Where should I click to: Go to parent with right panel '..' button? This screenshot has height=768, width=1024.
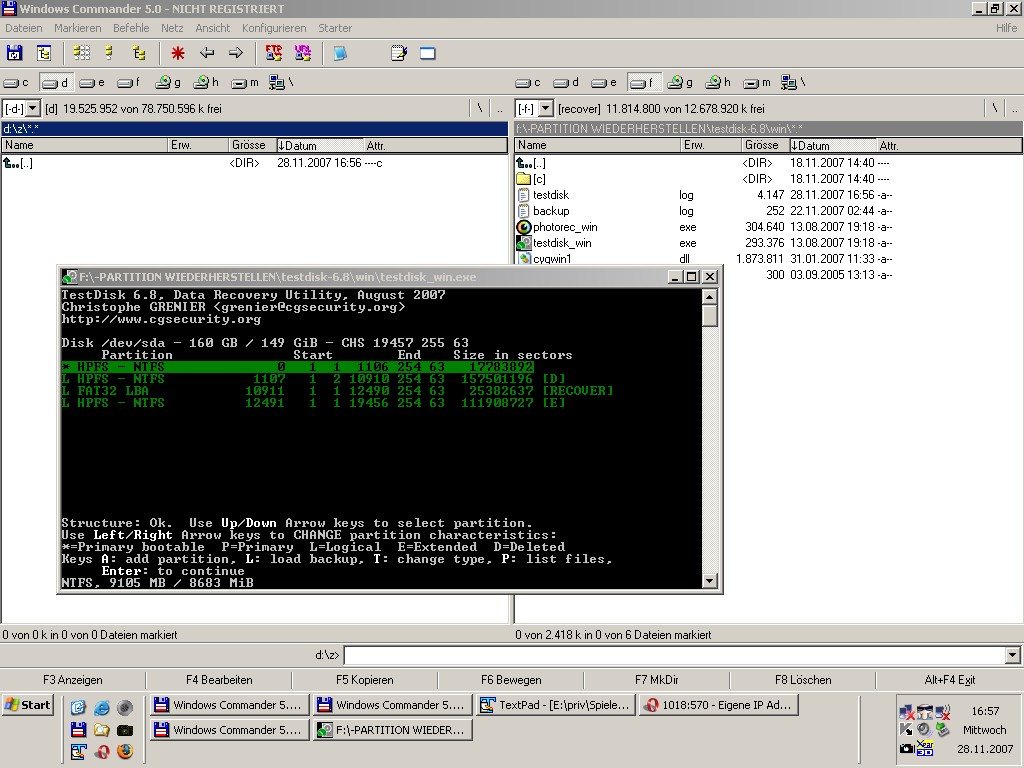tap(1014, 108)
